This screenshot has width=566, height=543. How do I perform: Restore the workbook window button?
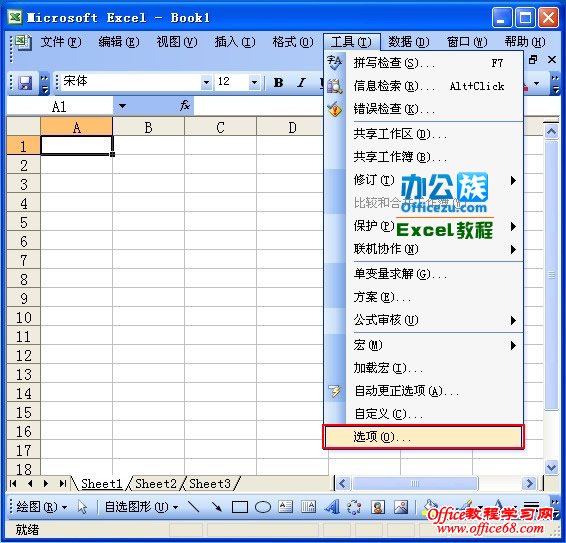[533, 60]
